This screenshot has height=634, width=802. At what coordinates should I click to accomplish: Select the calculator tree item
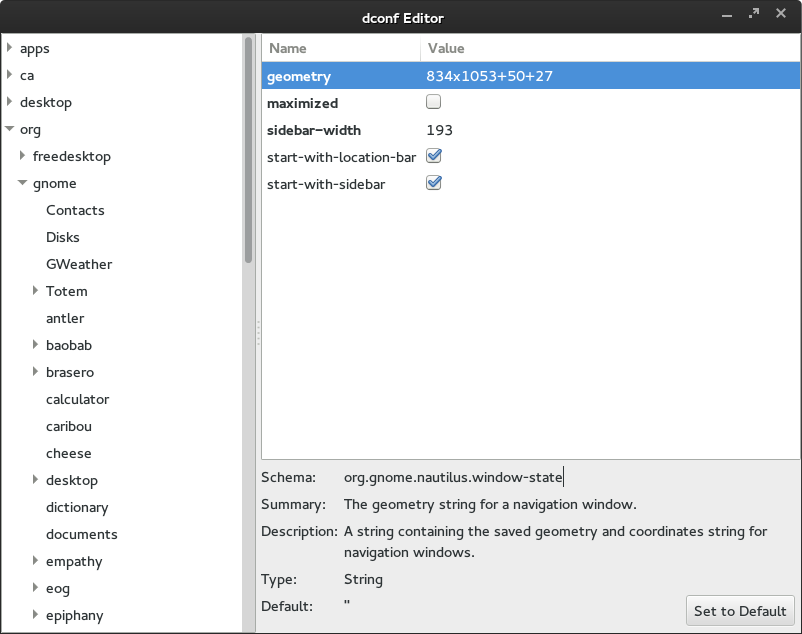tap(77, 399)
